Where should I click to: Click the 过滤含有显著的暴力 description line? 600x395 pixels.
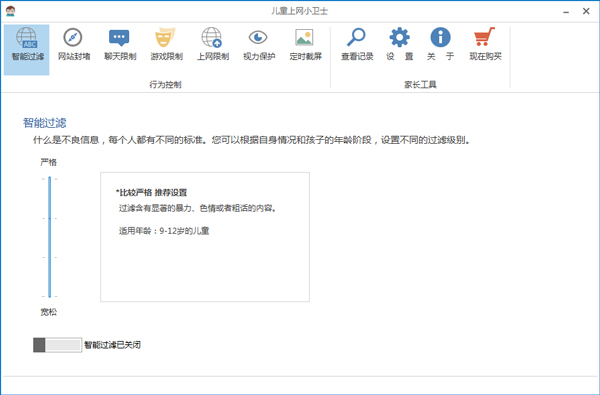[197, 209]
